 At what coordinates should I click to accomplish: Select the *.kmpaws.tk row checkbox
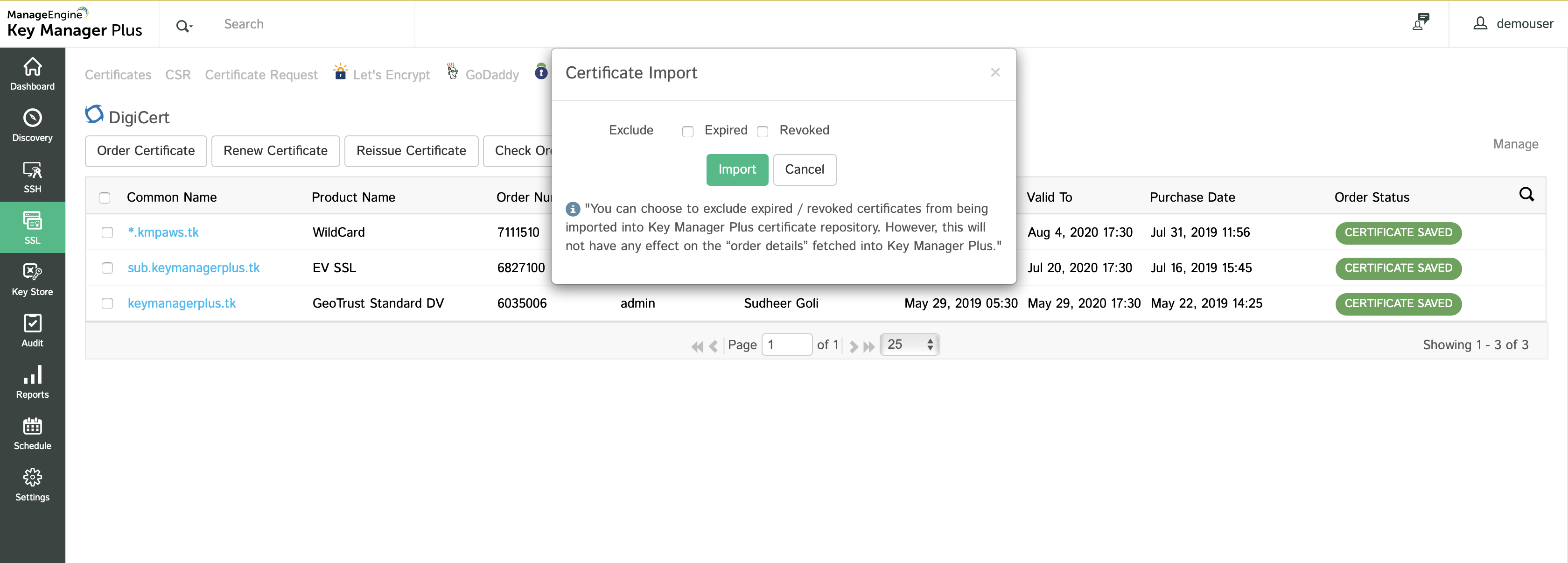(107, 232)
